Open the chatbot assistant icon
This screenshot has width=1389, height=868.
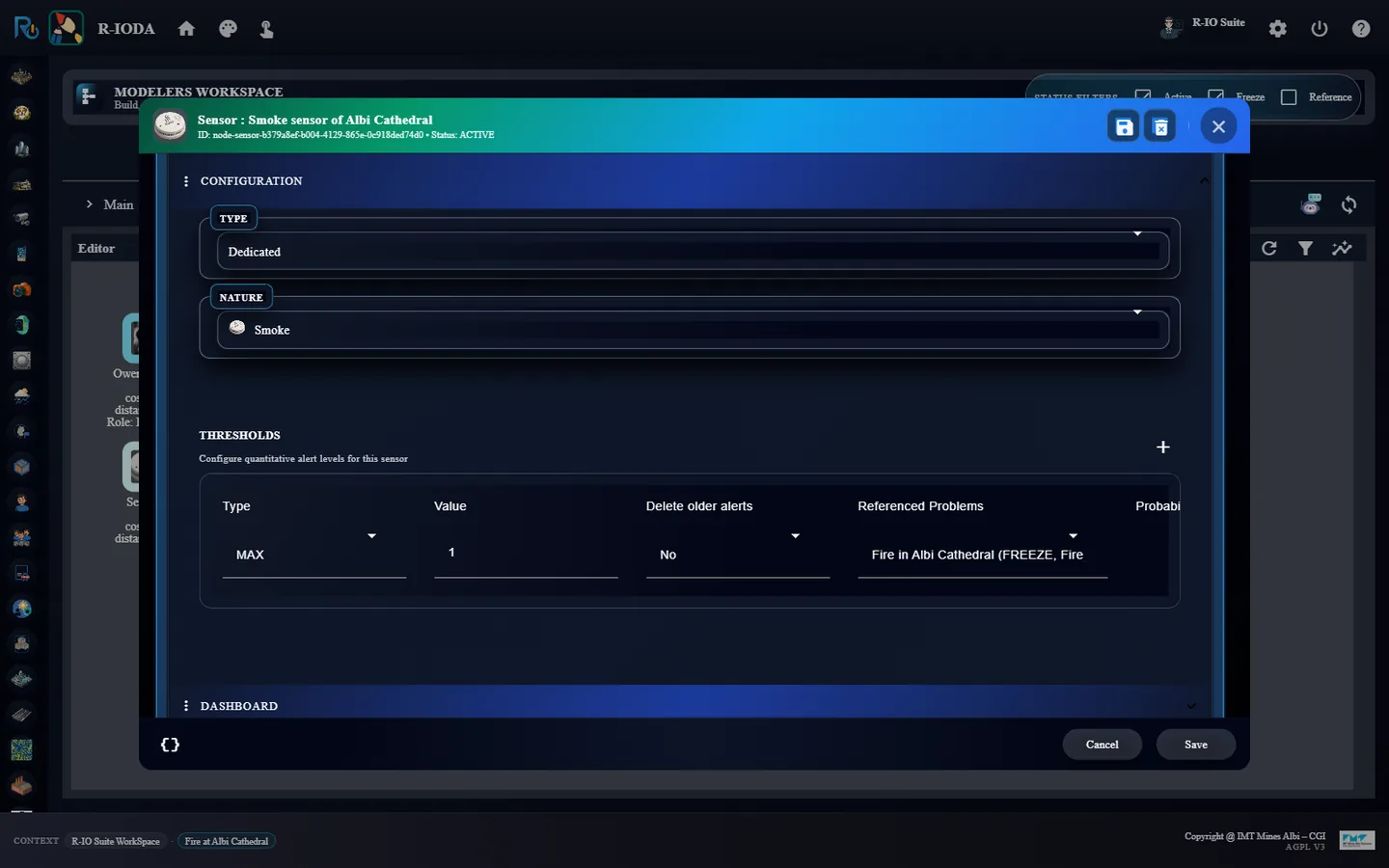coord(1311,203)
